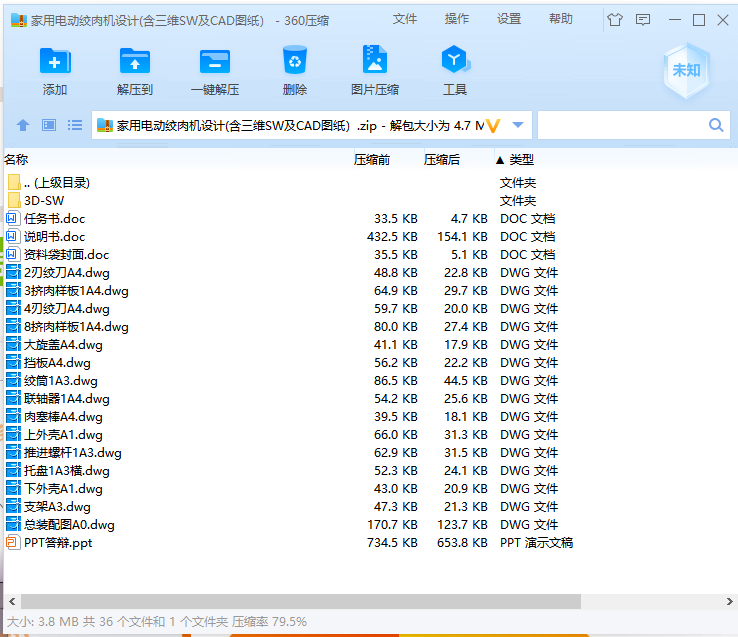Open the Image Compress (图片压缩) tool

click(375, 59)
